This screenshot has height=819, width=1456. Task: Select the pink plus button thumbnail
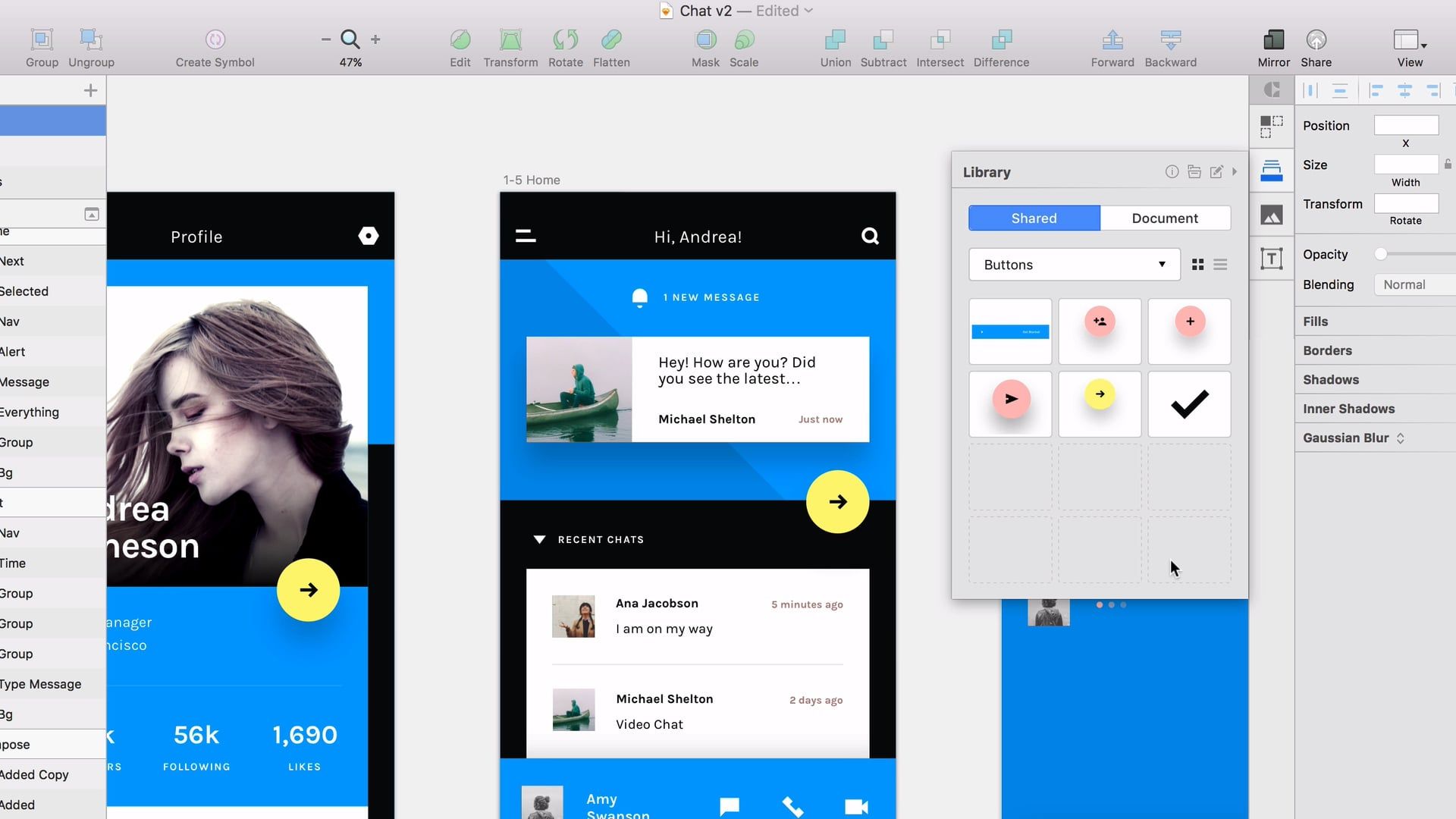click(x=1189, y=331)
